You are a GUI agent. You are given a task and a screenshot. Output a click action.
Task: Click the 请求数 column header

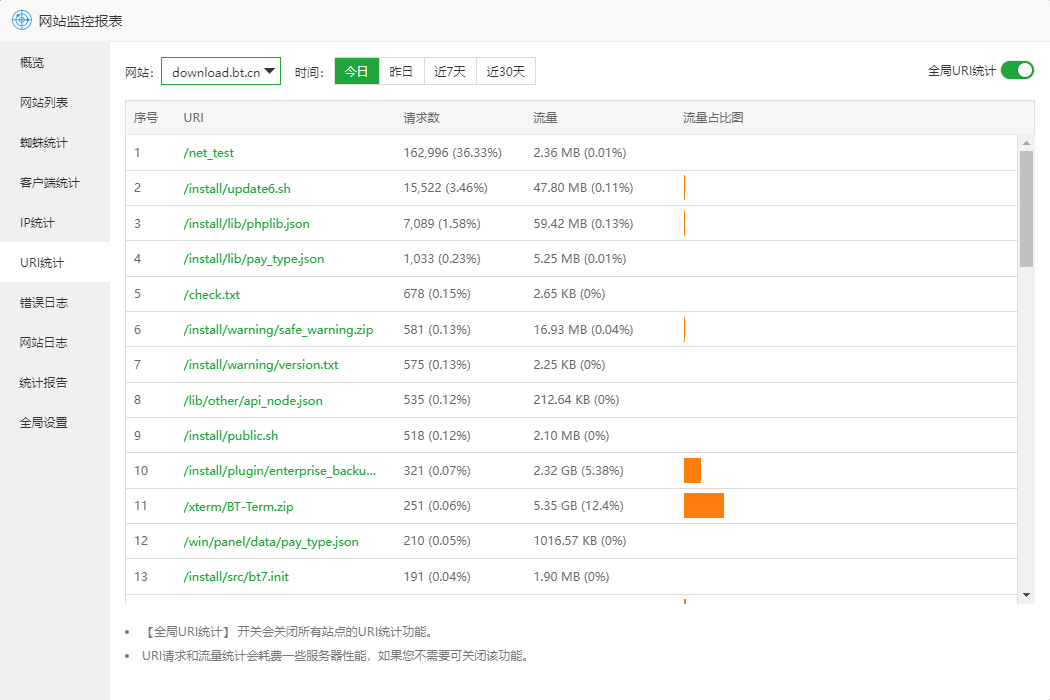(421, 118)
